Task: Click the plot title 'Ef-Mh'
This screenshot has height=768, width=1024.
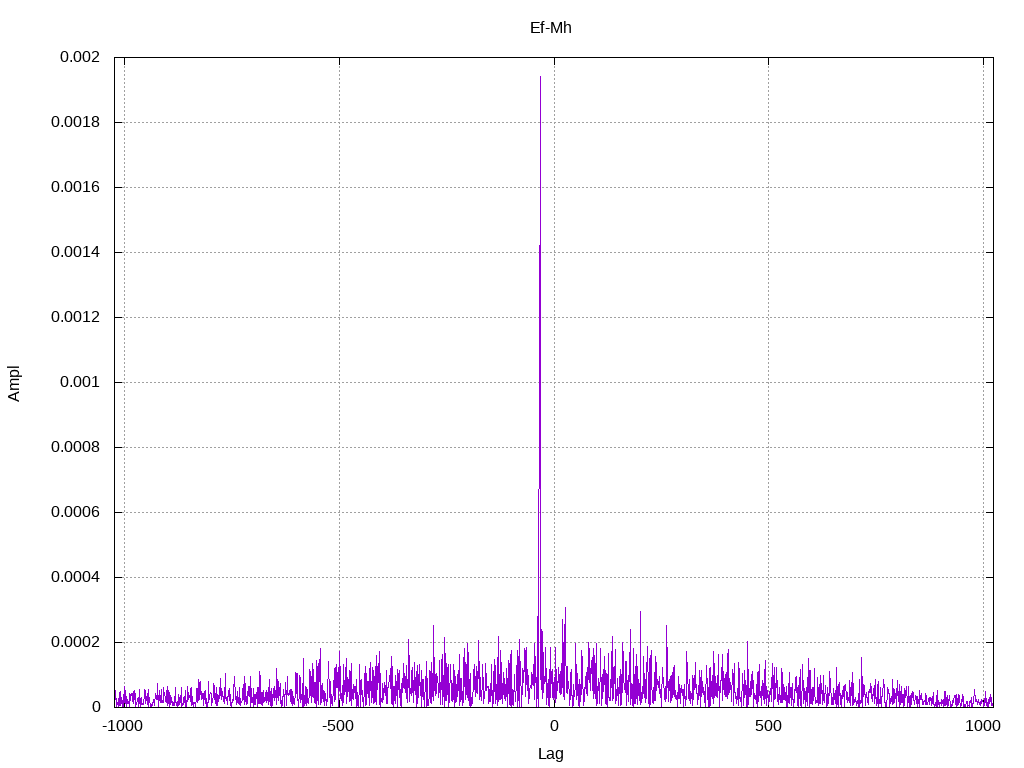Action: coord(551,27)
